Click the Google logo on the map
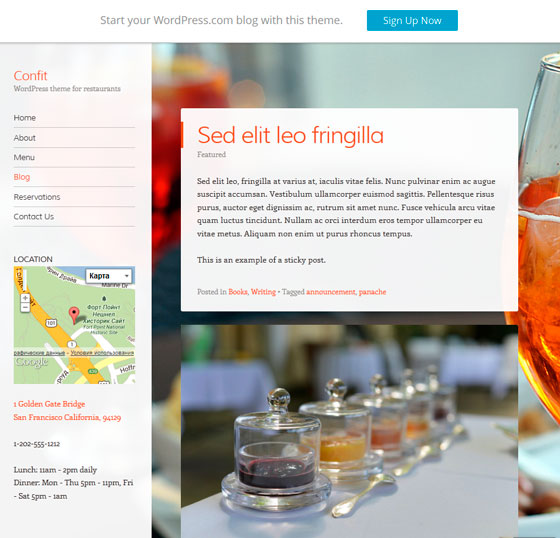 point(31,362)
